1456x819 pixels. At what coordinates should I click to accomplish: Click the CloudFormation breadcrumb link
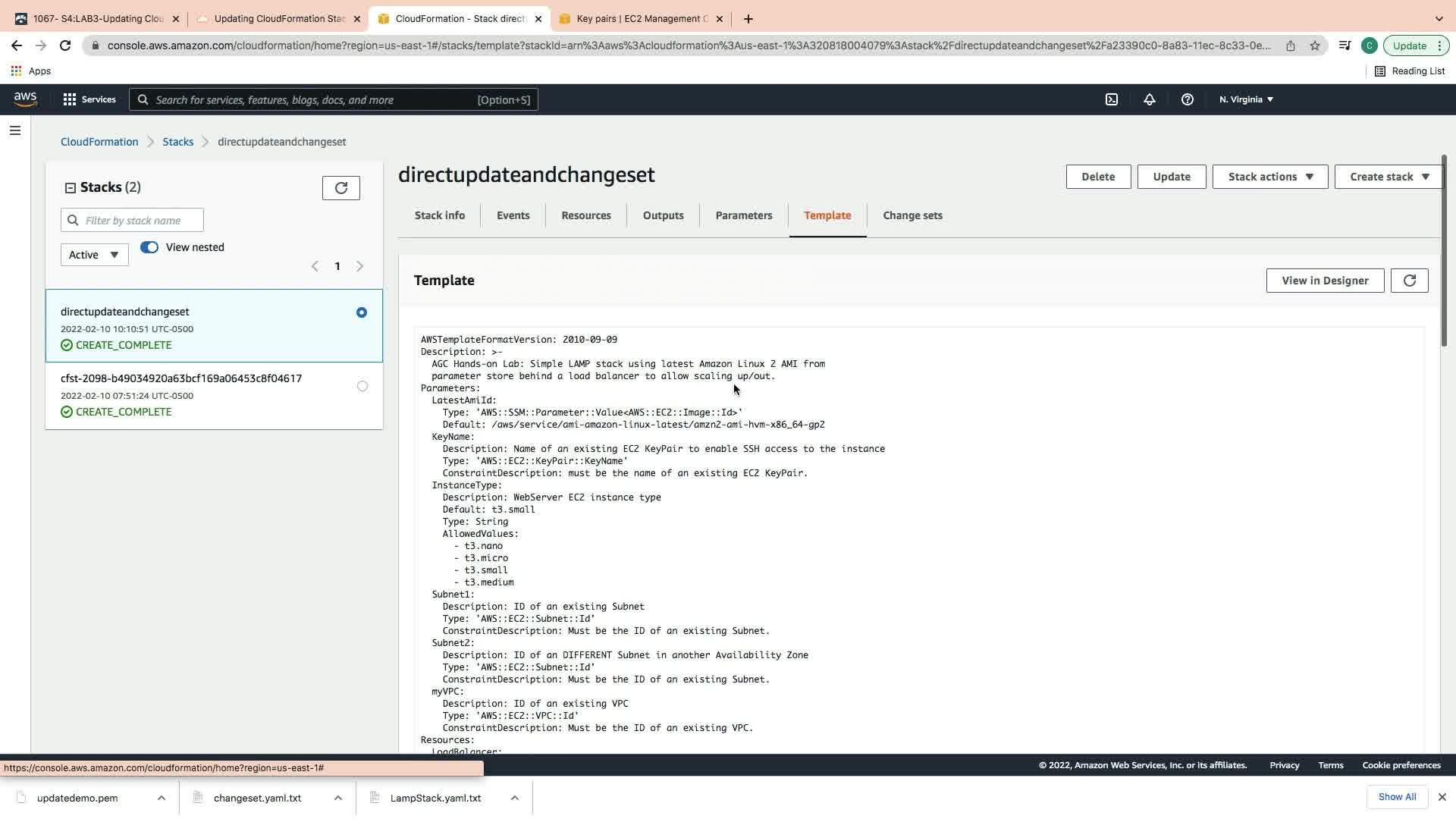click(99, 142)
